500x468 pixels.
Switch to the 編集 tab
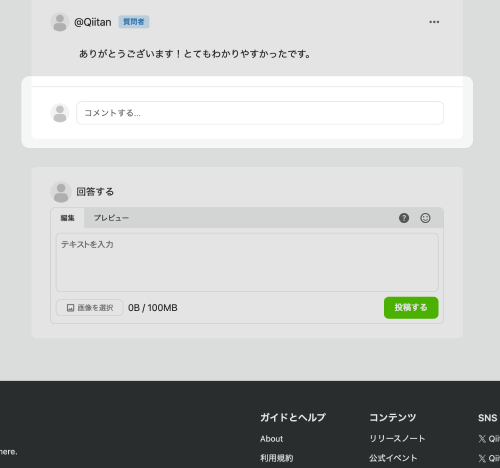67,218
